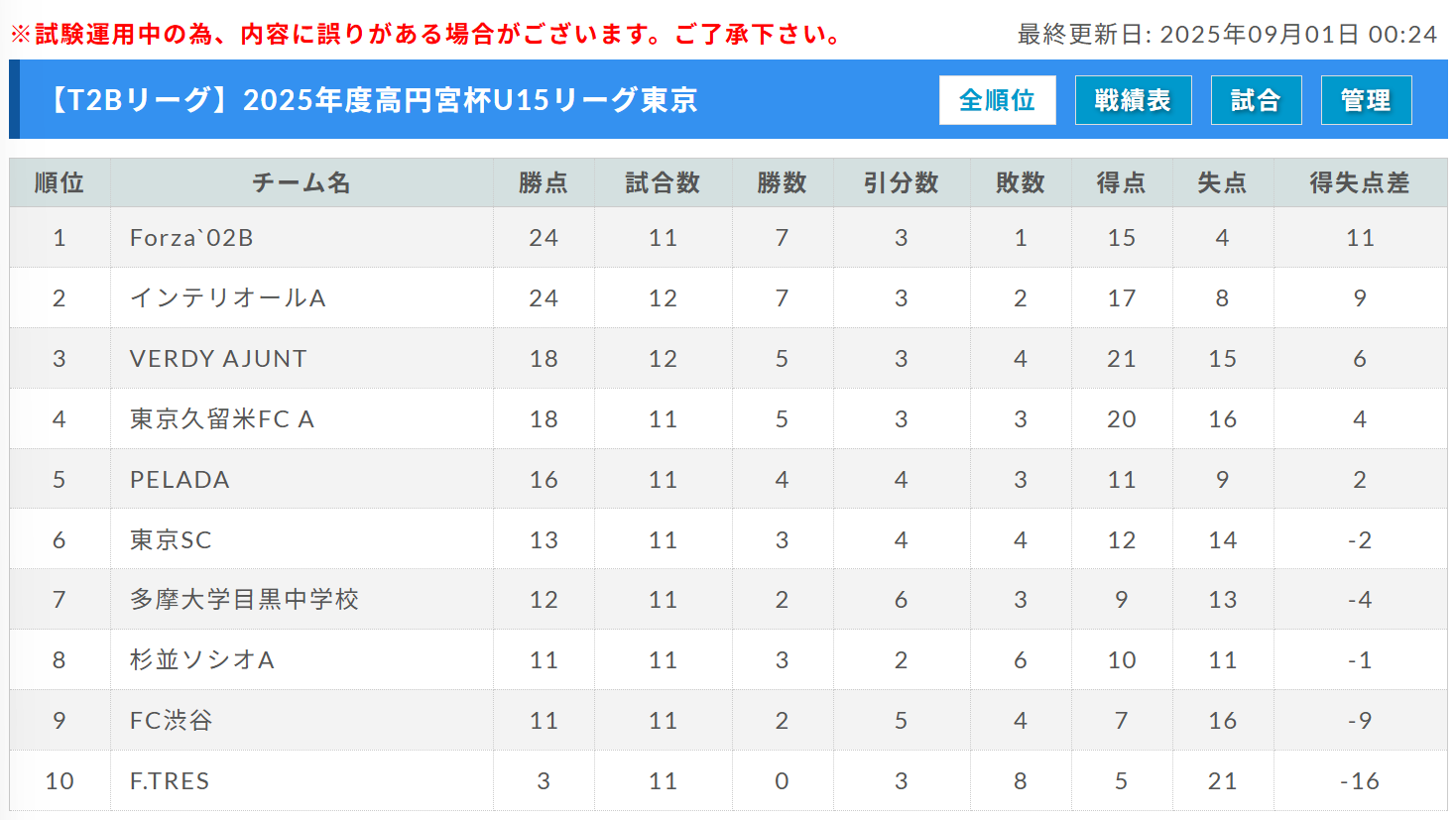This screenshot has width=1456, height=820.
Task: Click the 得失点差 column header
Action: point(1360,182)
